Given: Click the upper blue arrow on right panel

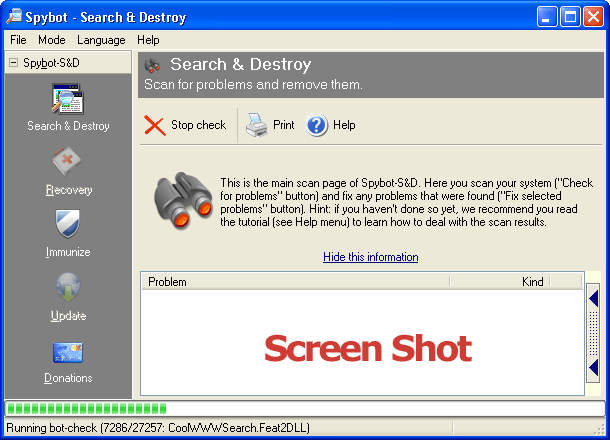Looking at the screenshot, I should 594,297.
